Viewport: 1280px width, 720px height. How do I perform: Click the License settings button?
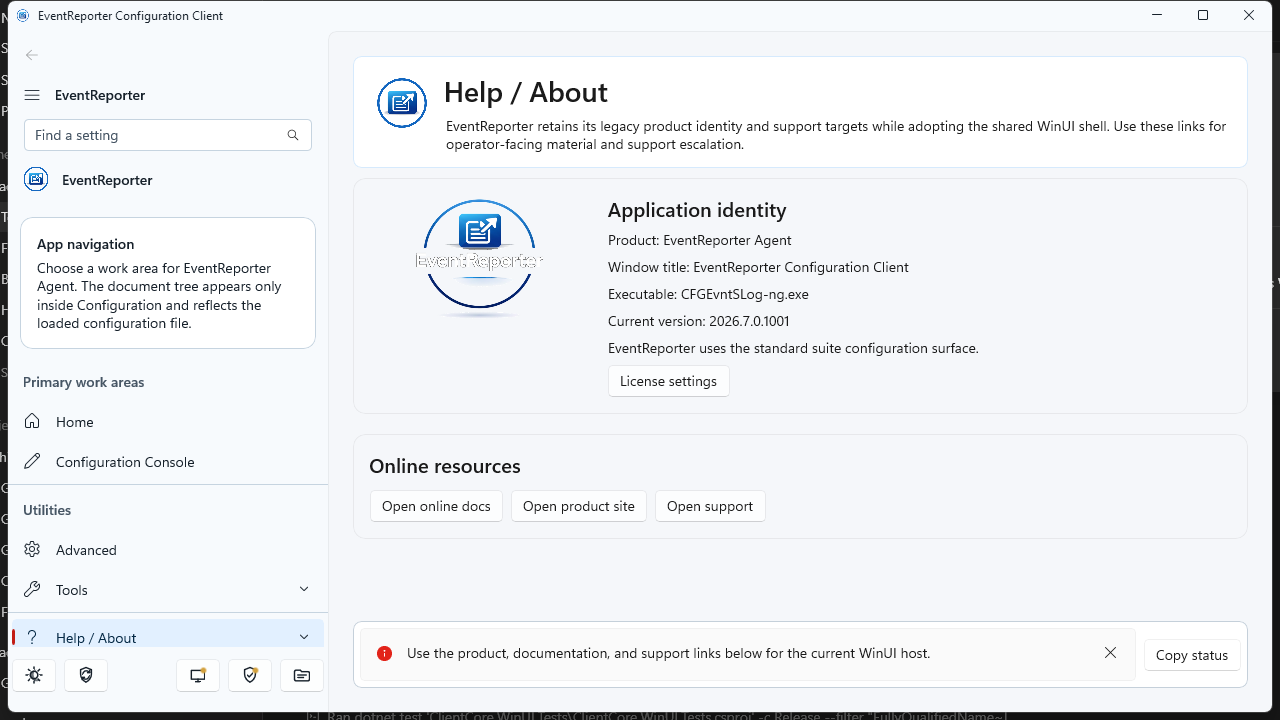pyautogui.click(x=668, y=381)
